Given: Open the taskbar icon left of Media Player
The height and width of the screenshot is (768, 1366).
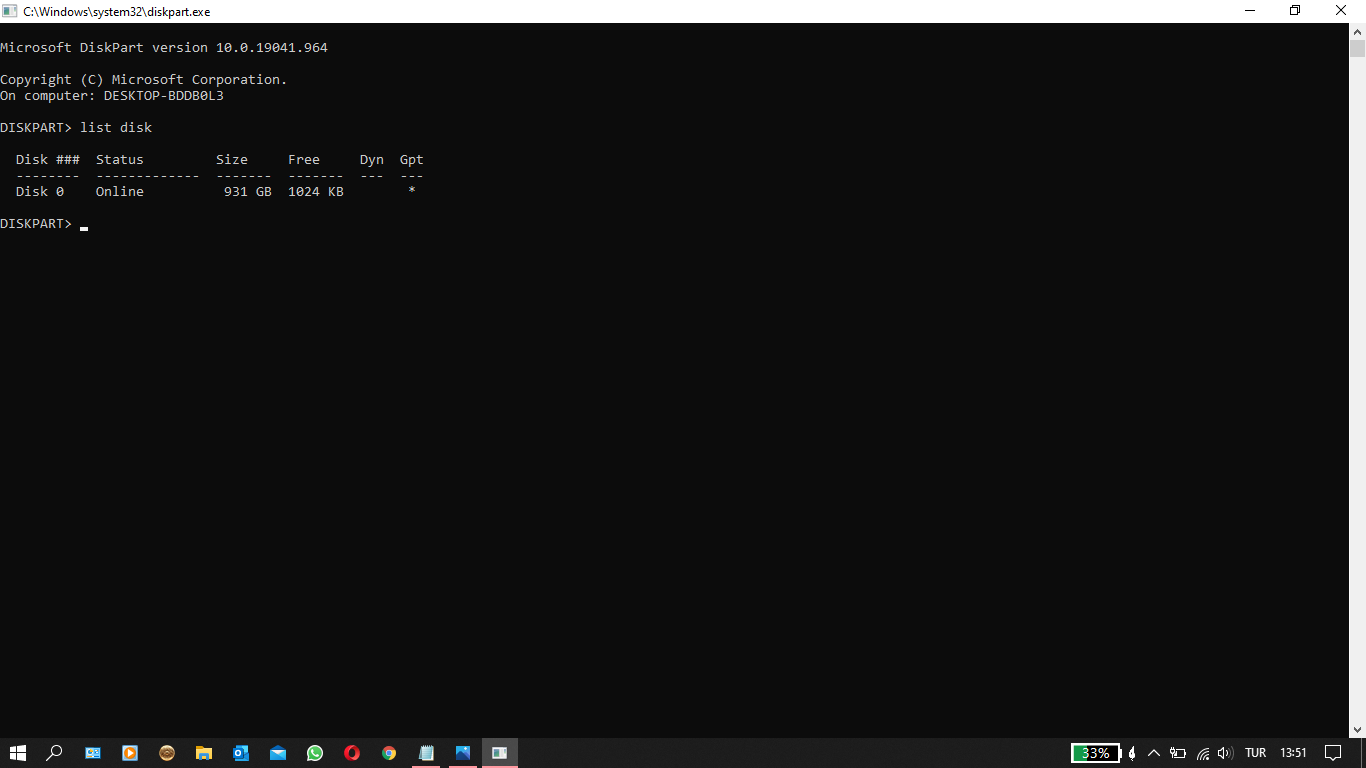Looking at the screenshot, I should [x=93, y=753].
